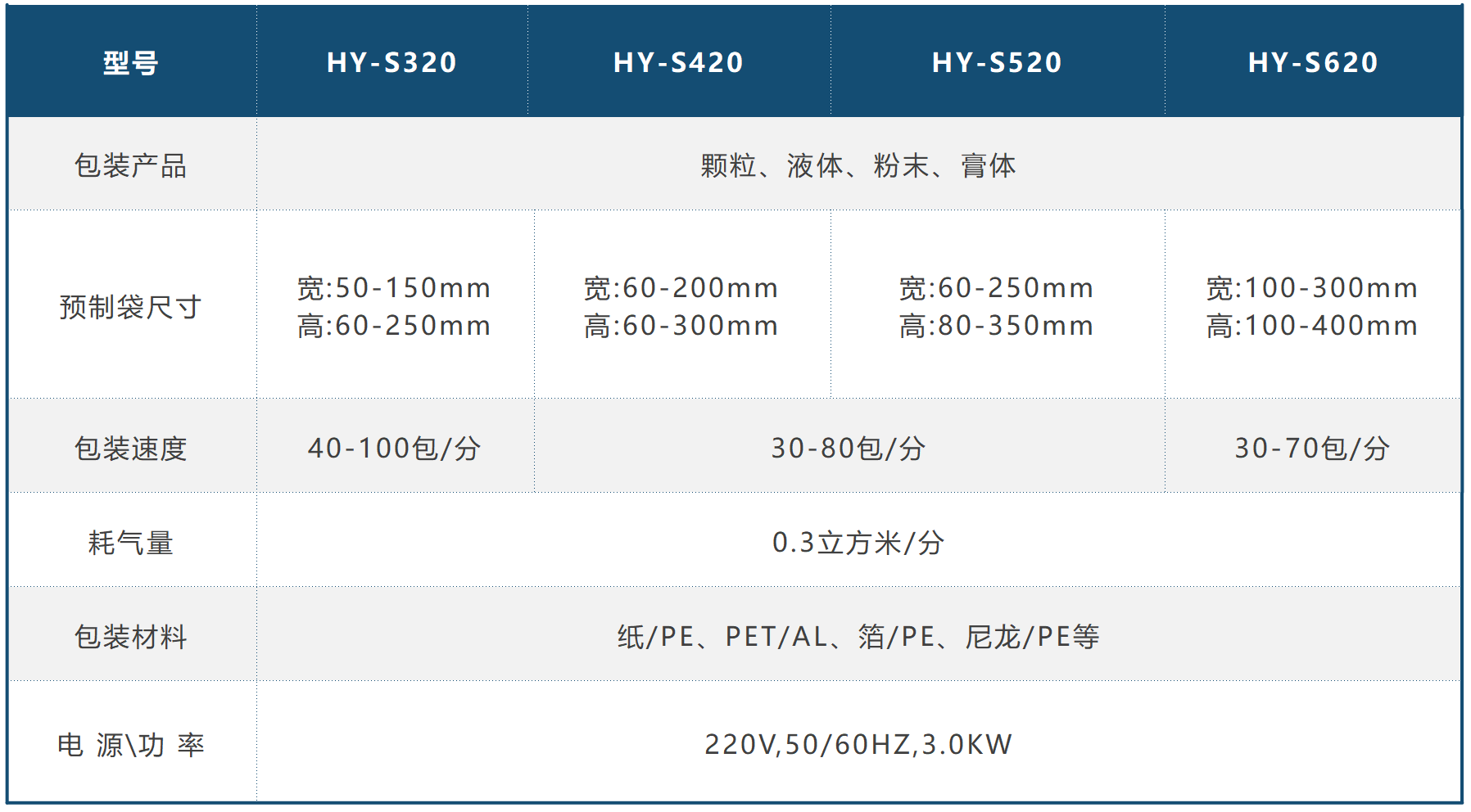Click the 型号 header cell

tap(131, 62)
